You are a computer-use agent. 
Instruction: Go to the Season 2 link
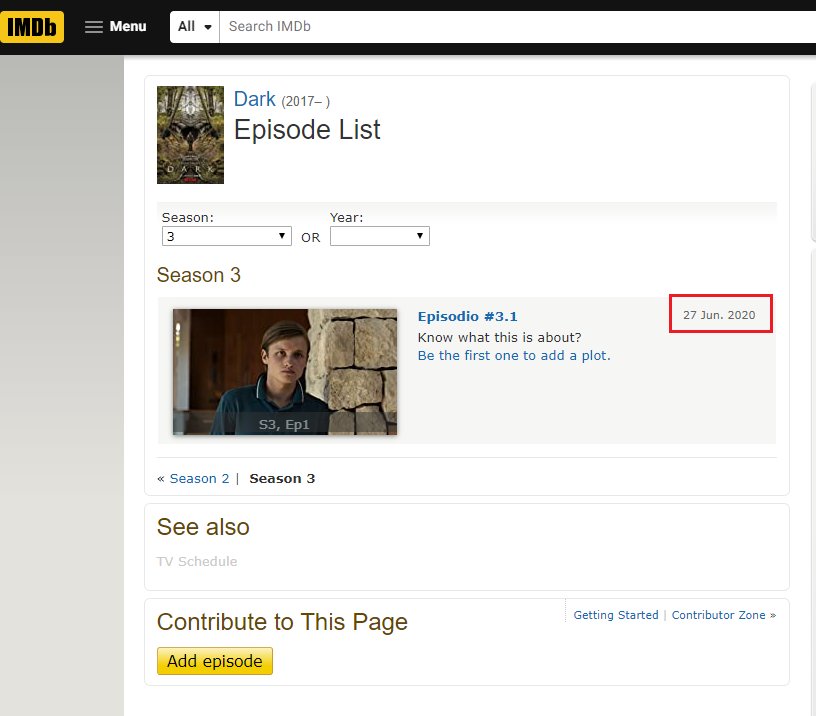(x=199, y=479)
